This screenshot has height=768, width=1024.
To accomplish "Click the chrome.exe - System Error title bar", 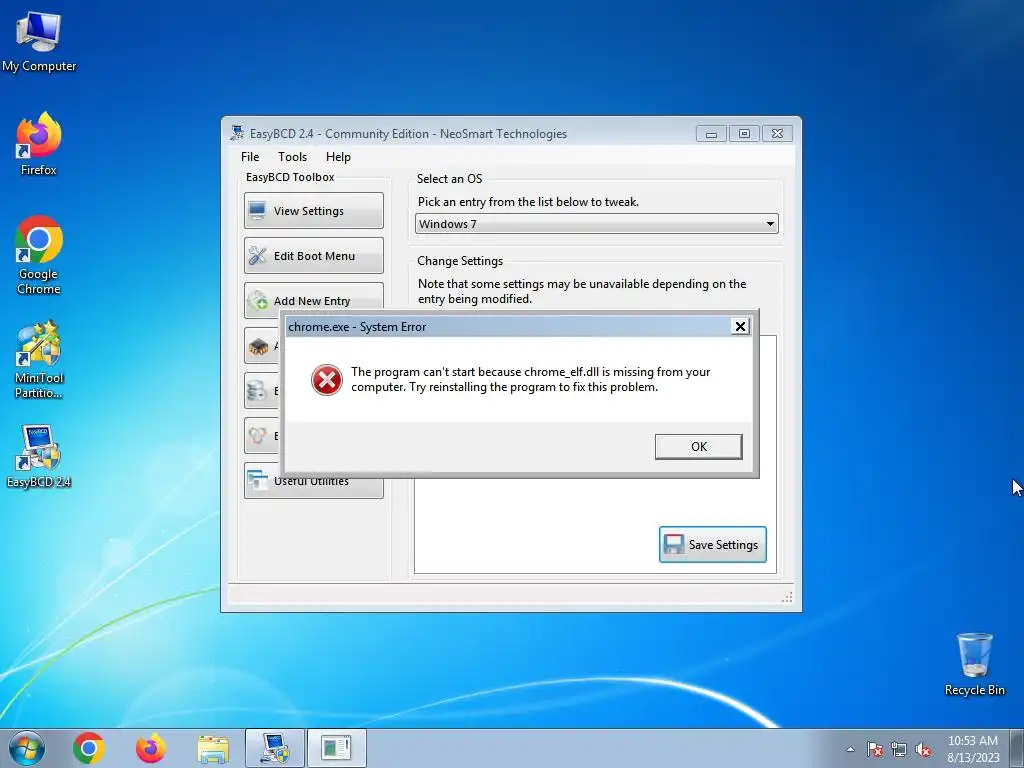I will [508, 327].
